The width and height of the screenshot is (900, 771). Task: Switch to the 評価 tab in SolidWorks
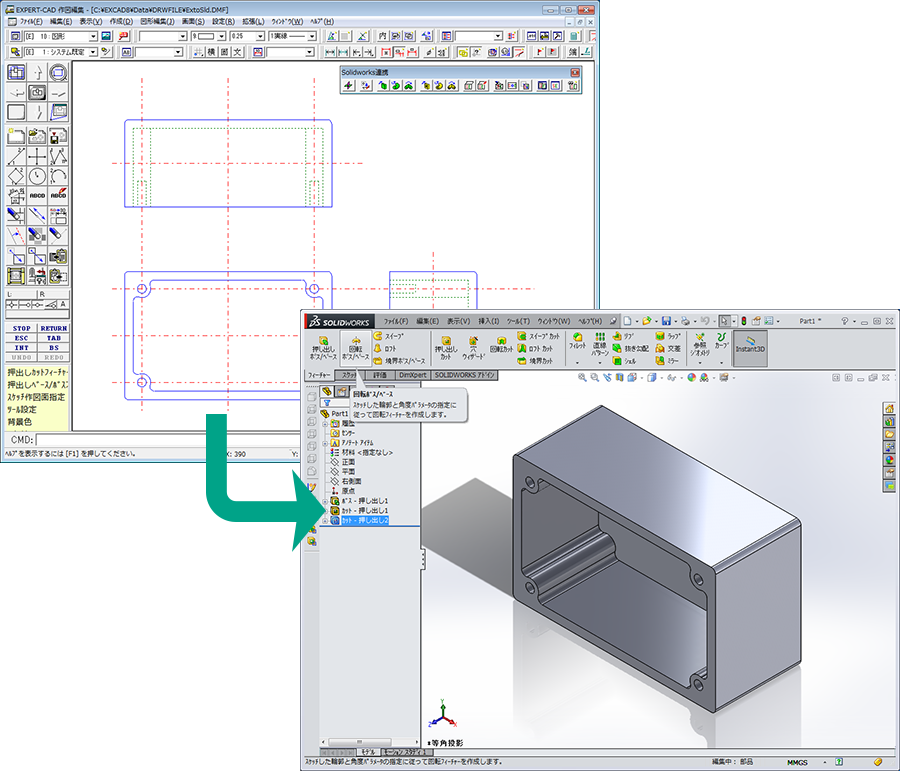pos(380,375)
